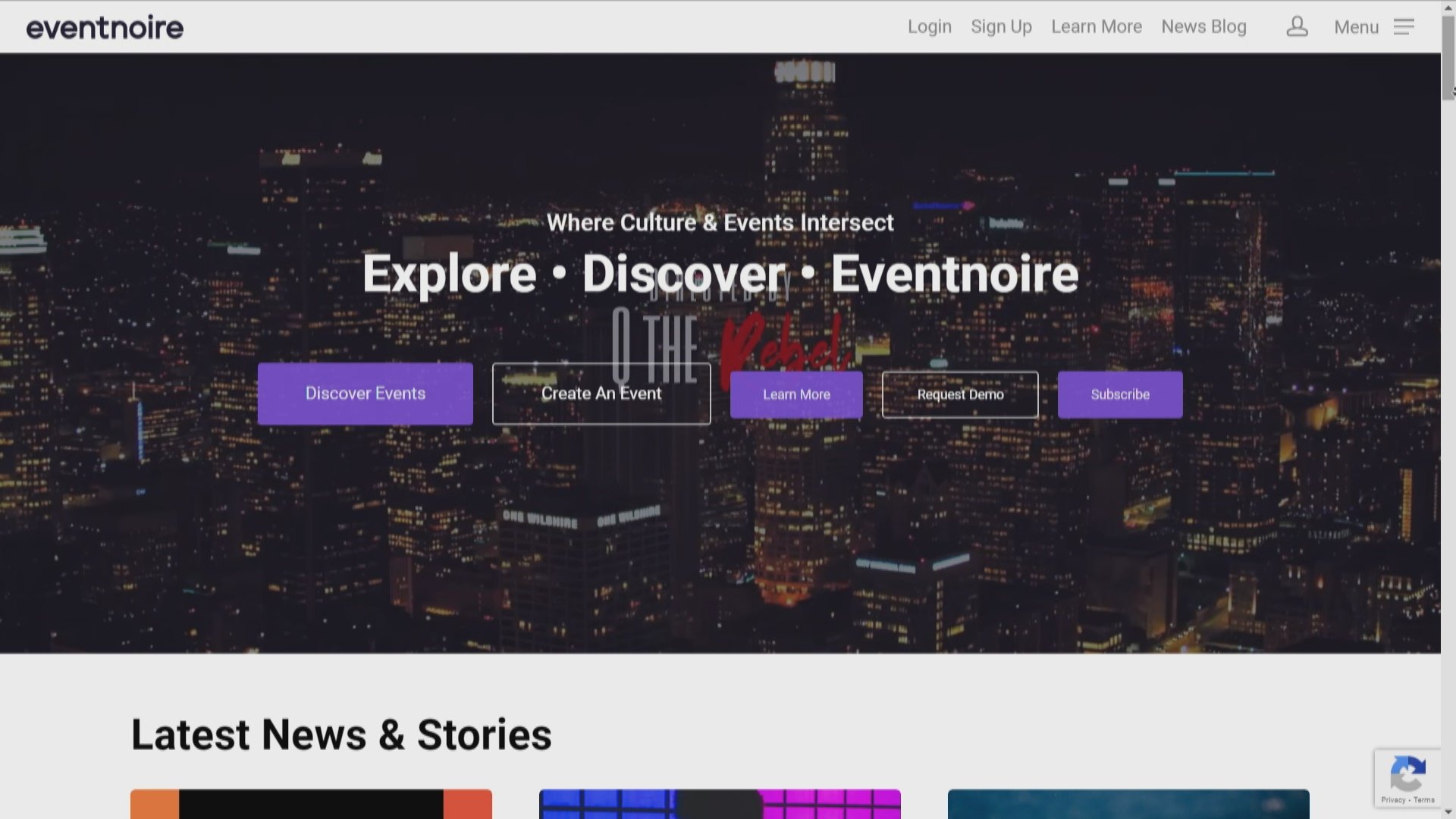
Task: Click the reCAPTCHA Terms link
Action: tap(1424, 800)
